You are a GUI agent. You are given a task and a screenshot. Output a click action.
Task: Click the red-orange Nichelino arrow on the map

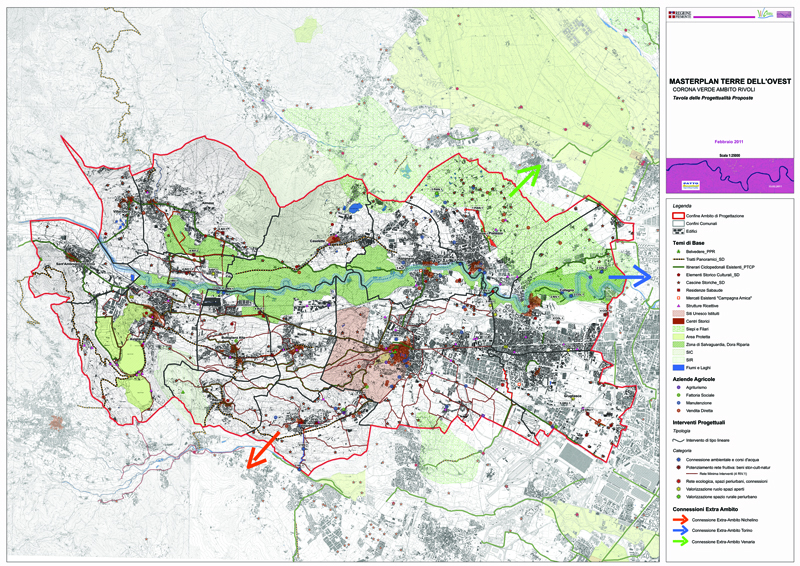click(x=263, y=450)
